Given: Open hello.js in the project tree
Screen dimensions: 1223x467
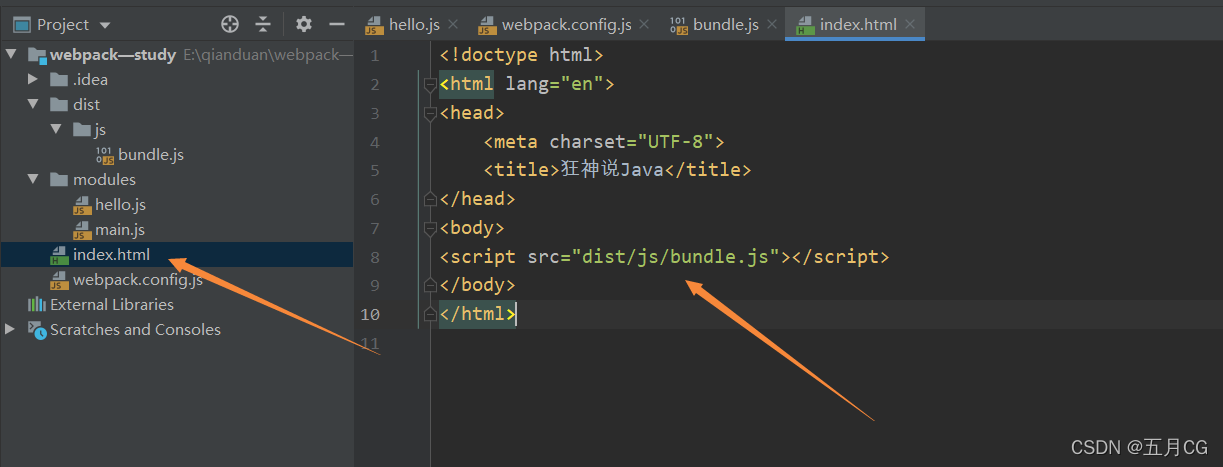Looking at the screenshot, I should pos(121,204).
